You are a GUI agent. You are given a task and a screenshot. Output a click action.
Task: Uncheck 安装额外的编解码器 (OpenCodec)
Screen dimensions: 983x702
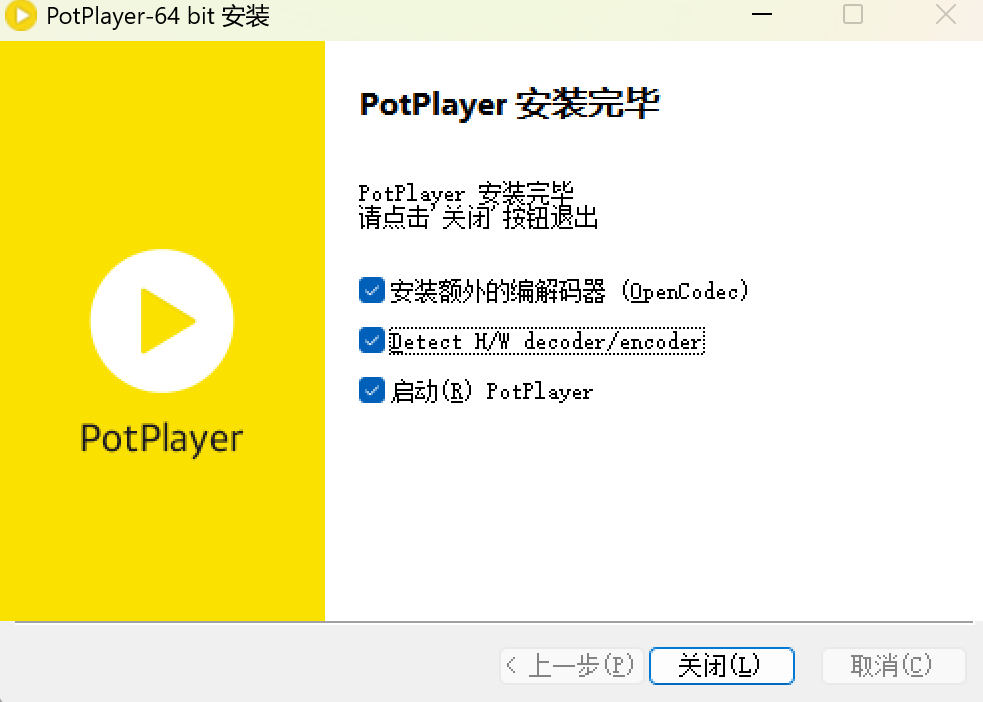(x=371, y=290)
